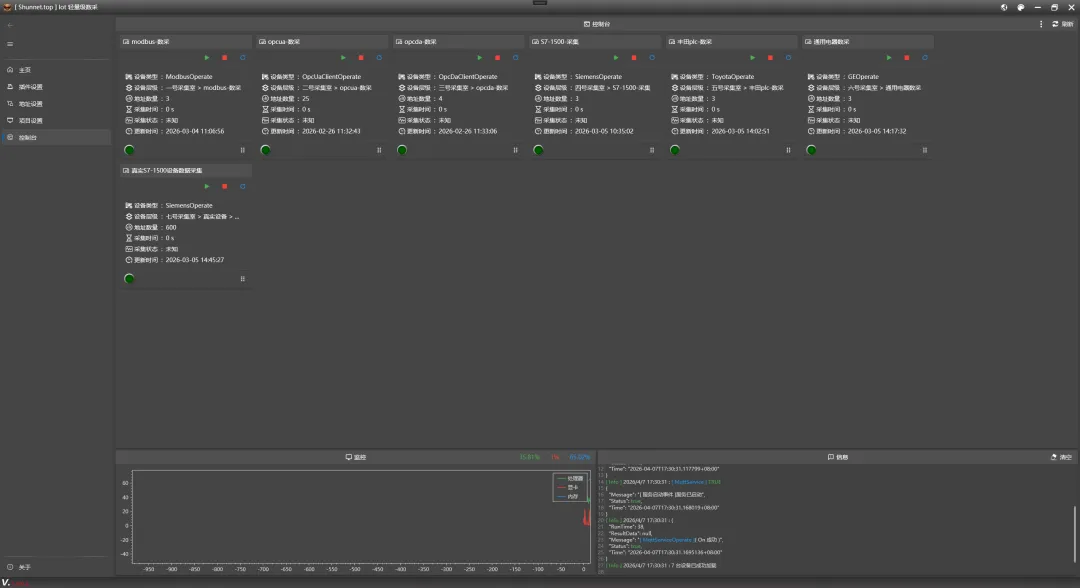Stop the opcua-数采 device with red square
The width and height of the screenshot is (1080, 588).
pos(361,58)
